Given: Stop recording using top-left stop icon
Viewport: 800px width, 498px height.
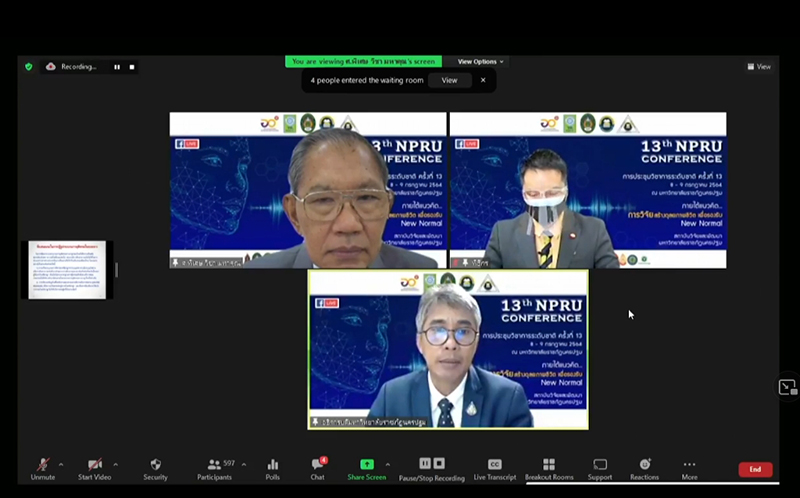Looking at the screenshot, I should pos(132,67).
